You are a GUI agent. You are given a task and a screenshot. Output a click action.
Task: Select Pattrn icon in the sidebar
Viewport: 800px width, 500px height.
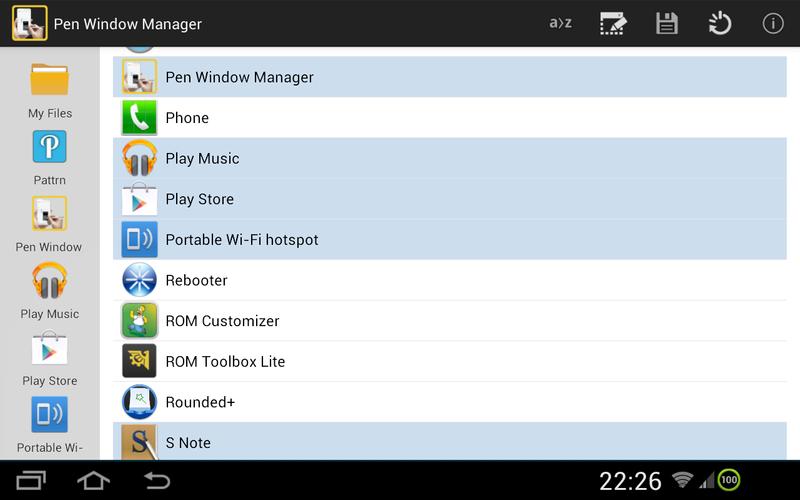point(50,157)
